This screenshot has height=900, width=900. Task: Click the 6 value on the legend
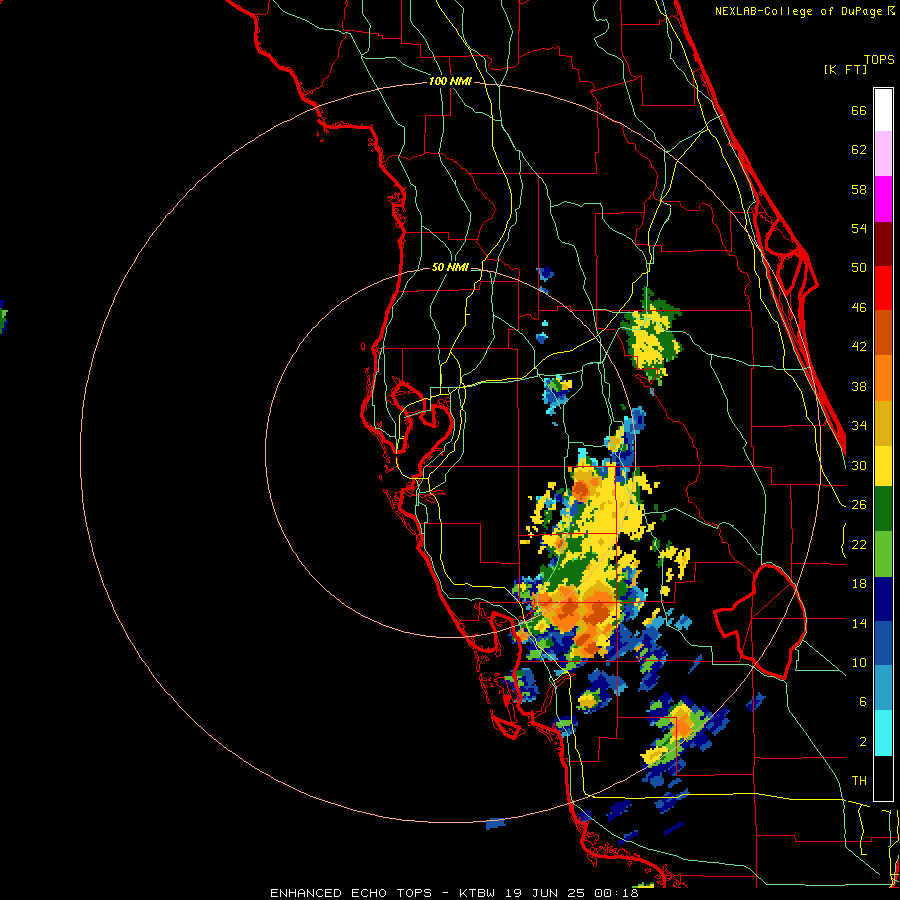click(x=863, y=702)
